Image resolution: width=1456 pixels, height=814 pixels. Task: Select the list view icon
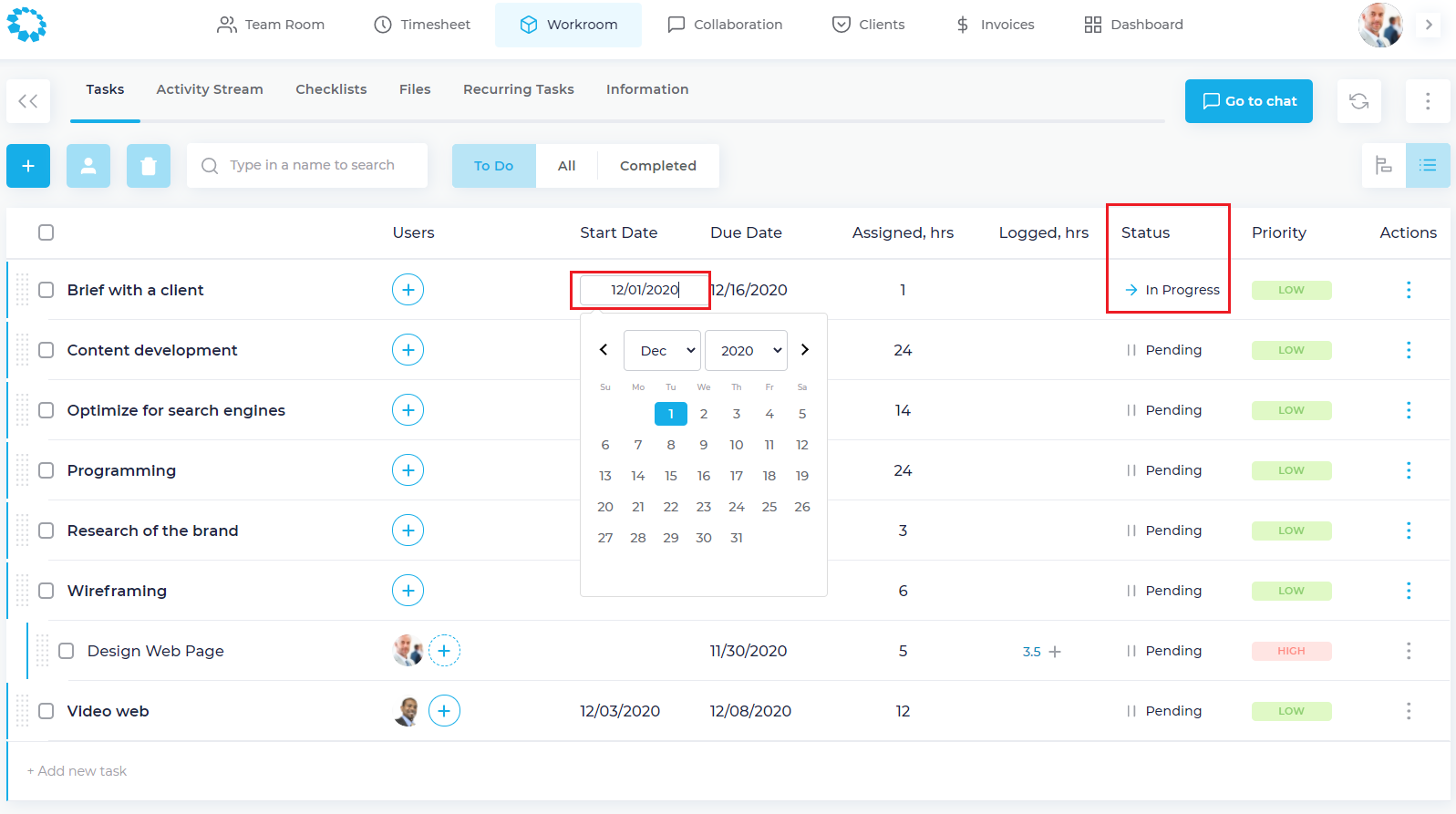1427,166
